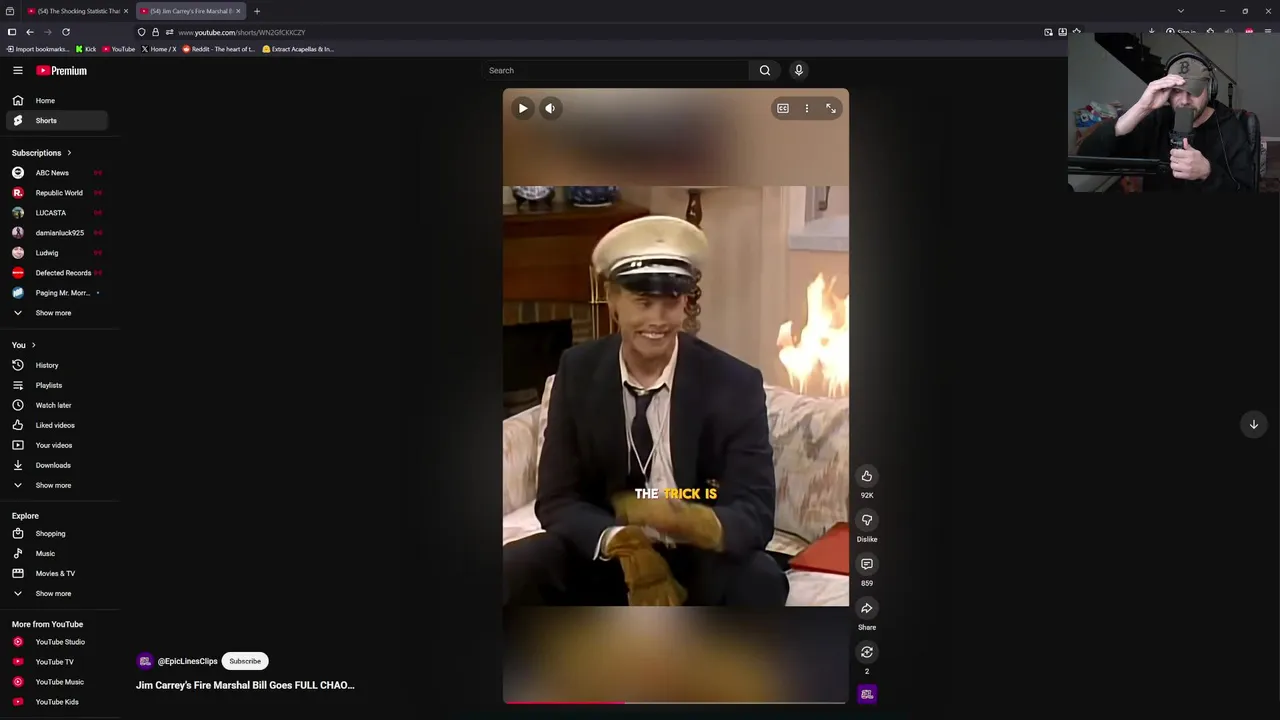Open the Jim Carrey's Fire Marshal Bill title
Viewport: 1280px width, 720px height.
tap(245, 685)
